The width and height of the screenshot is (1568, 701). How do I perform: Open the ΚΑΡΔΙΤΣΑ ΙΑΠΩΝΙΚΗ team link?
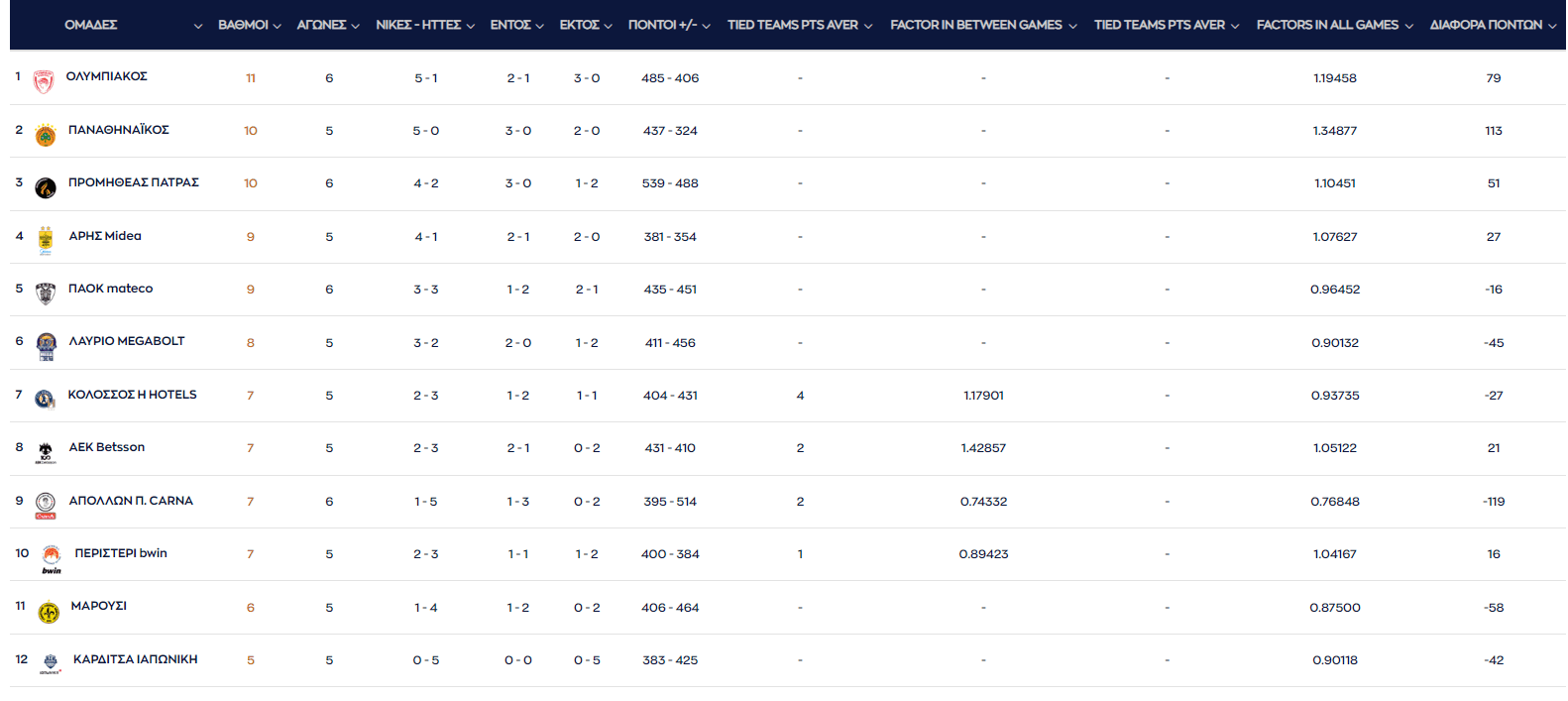point(135,659)
